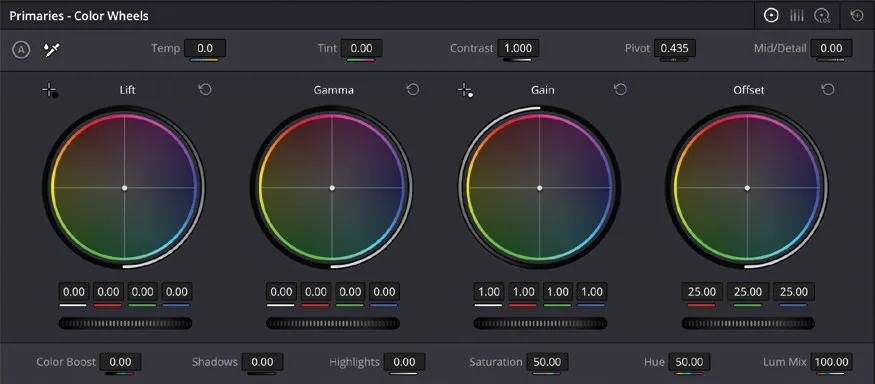Click the Offset wheel label
Screen dimensions: 875x384
(x=748, y=90)
